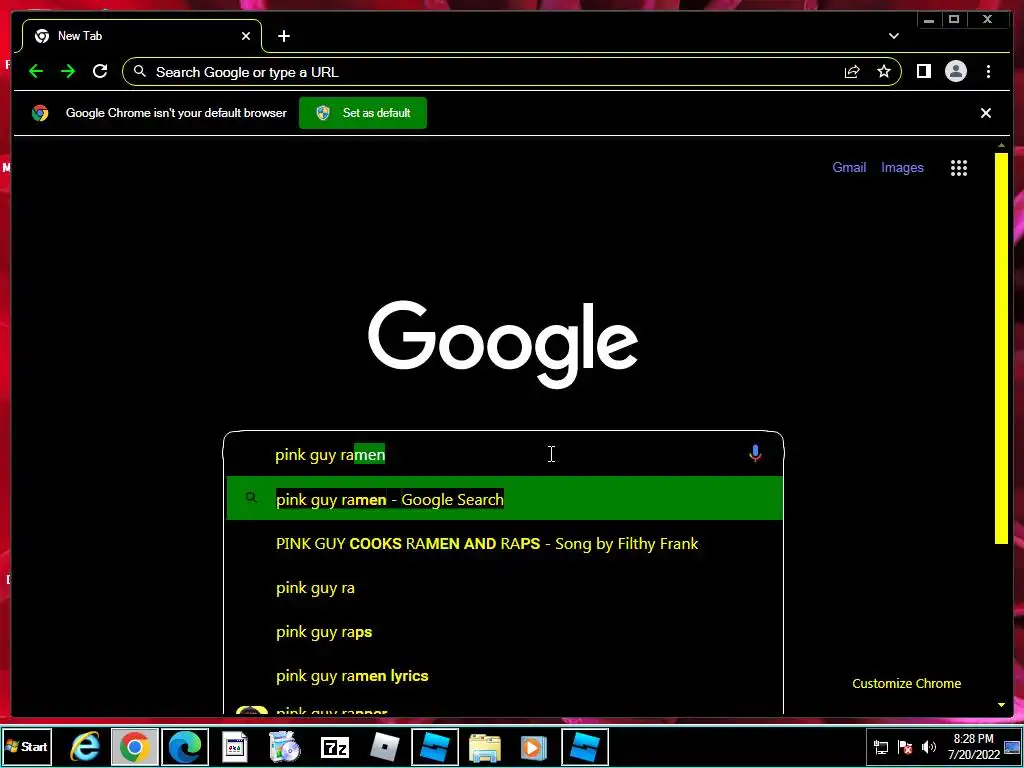Open the Google apps grid
1024x768 pixels.
[959, 168]
